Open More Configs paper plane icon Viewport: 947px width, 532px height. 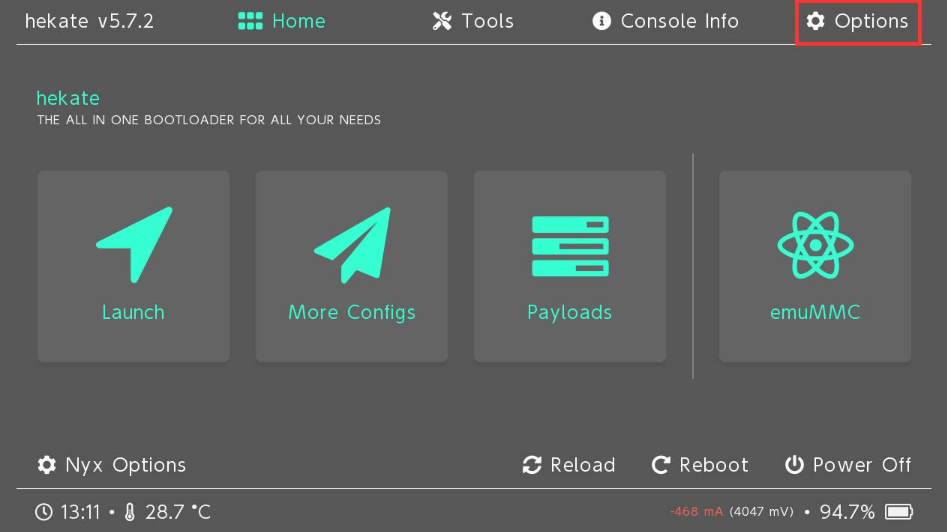click(352, 244)
